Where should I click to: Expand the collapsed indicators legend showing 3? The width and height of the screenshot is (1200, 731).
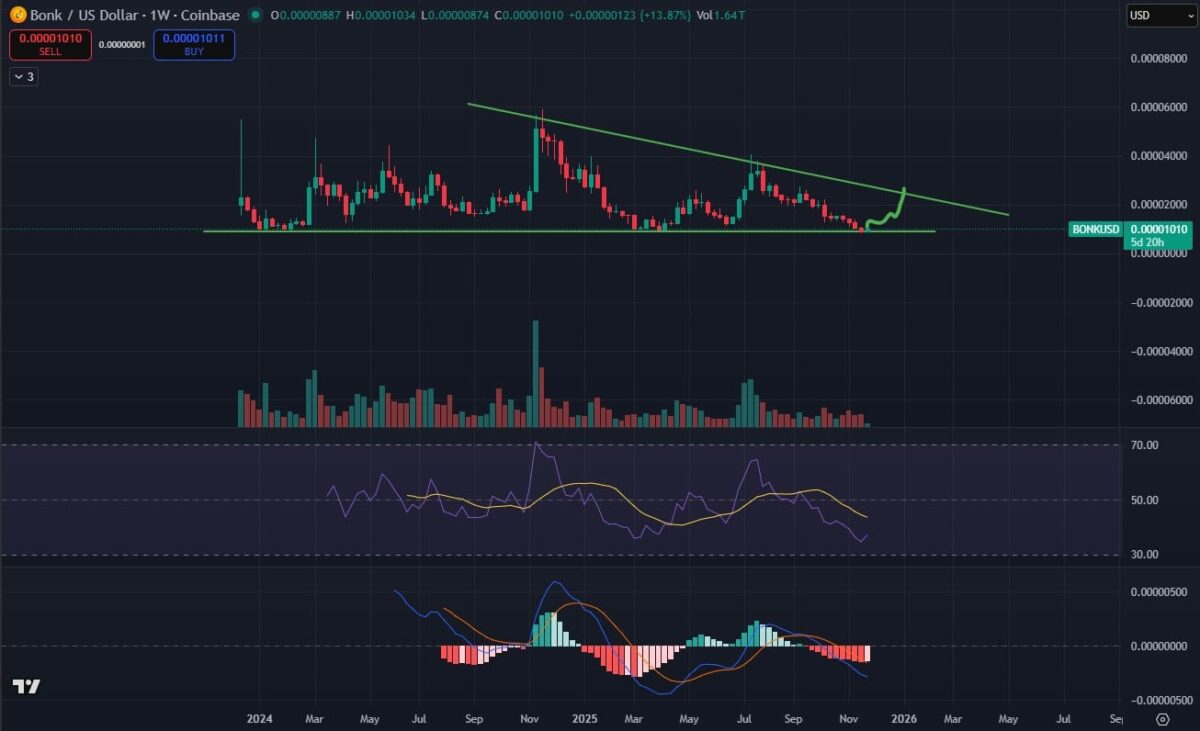[x=24, y=77]
